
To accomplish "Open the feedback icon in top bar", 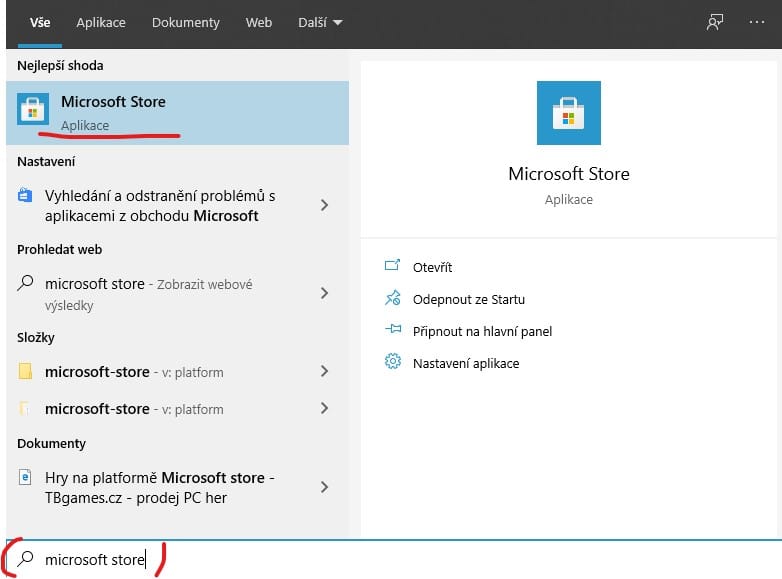I will coord(715,22).
